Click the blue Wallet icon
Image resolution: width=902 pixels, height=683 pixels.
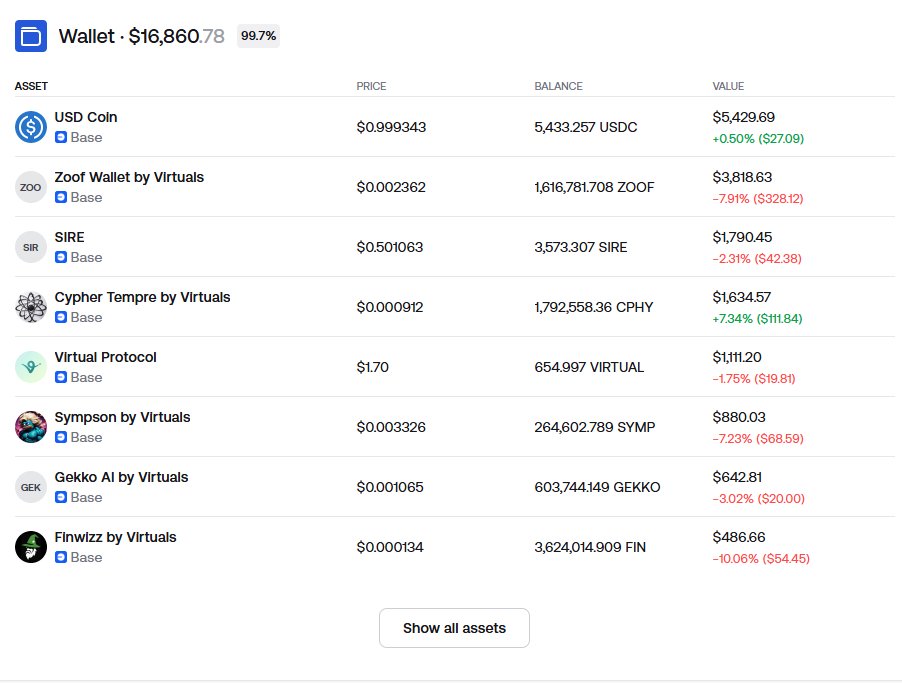point(30,36)
